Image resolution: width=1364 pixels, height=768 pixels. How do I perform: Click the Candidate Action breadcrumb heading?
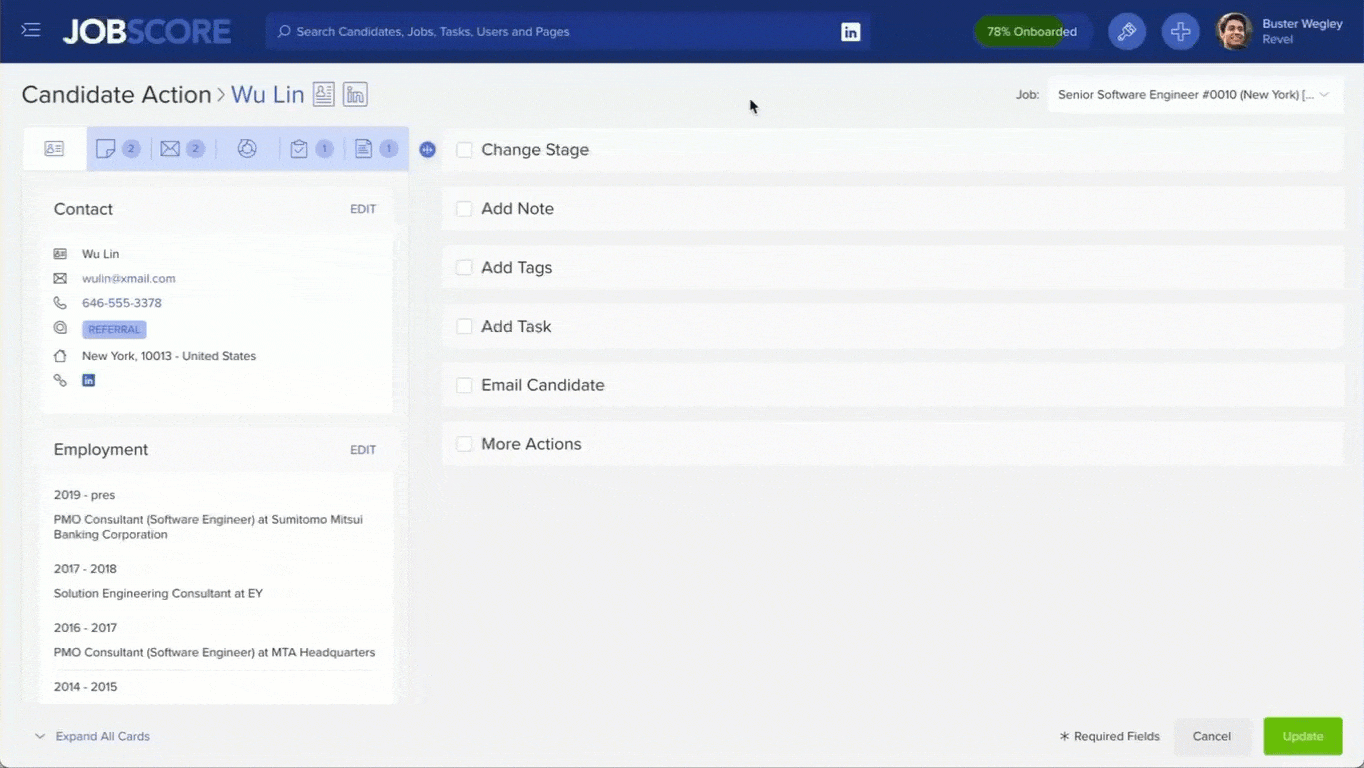pos(116,94)
